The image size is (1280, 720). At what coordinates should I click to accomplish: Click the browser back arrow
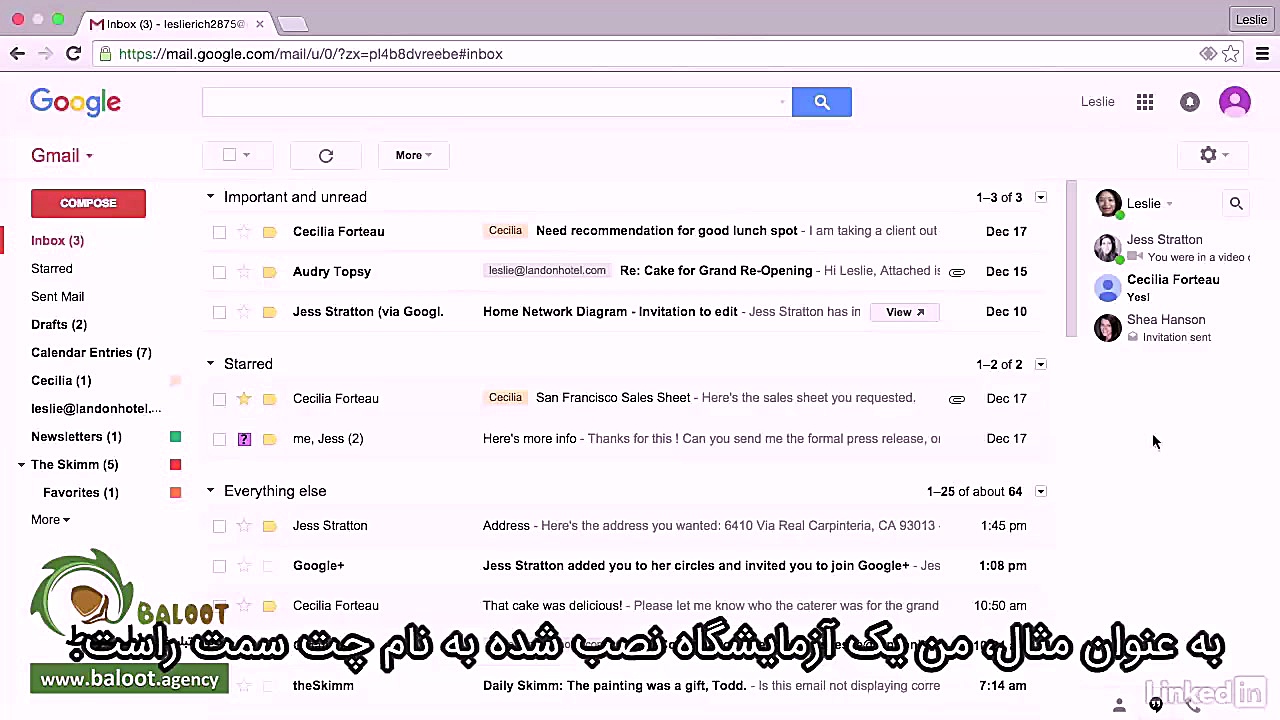(17, 54)
